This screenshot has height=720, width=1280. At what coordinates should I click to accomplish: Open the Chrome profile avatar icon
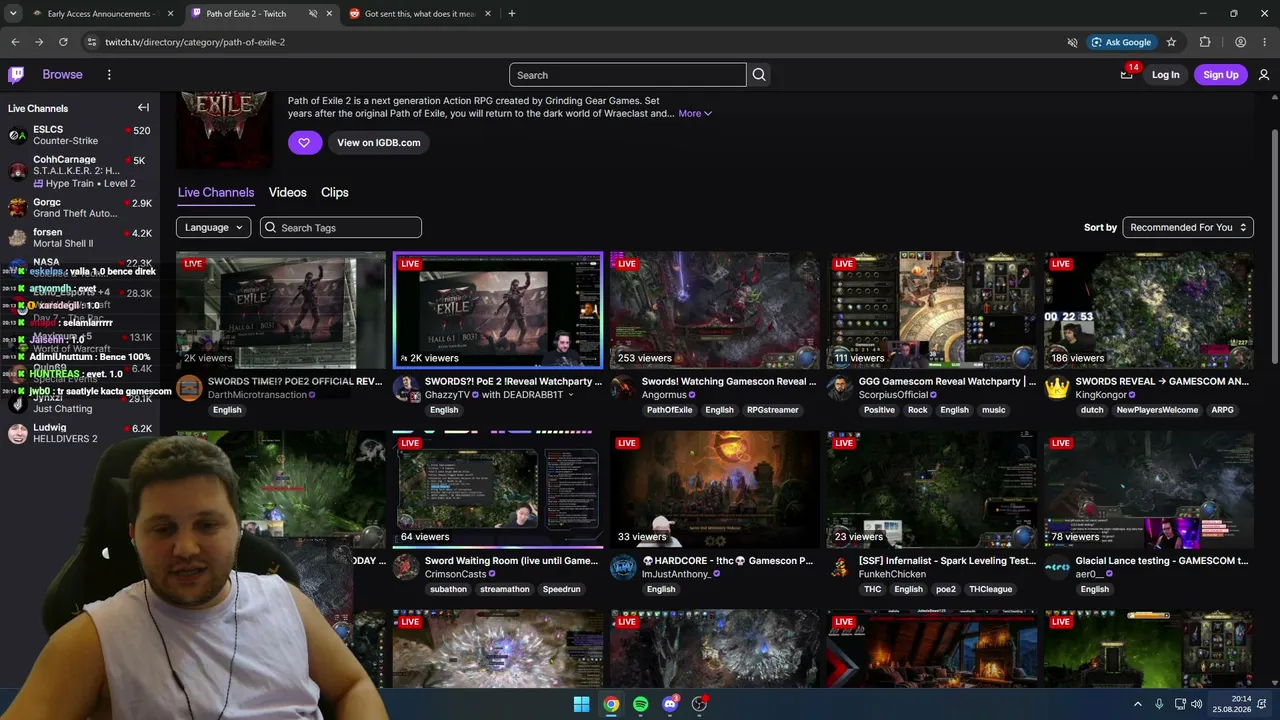pos(1240,42)
